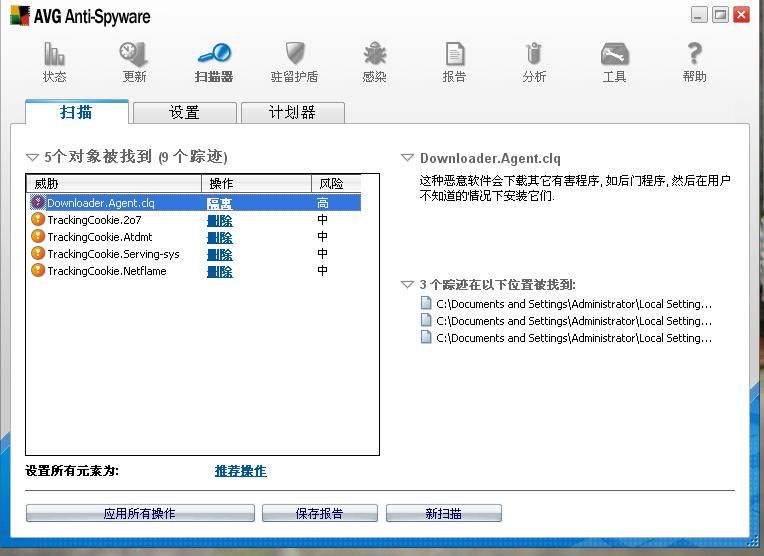Open the 推荐操作 recommended action selector

pos(241,471)
